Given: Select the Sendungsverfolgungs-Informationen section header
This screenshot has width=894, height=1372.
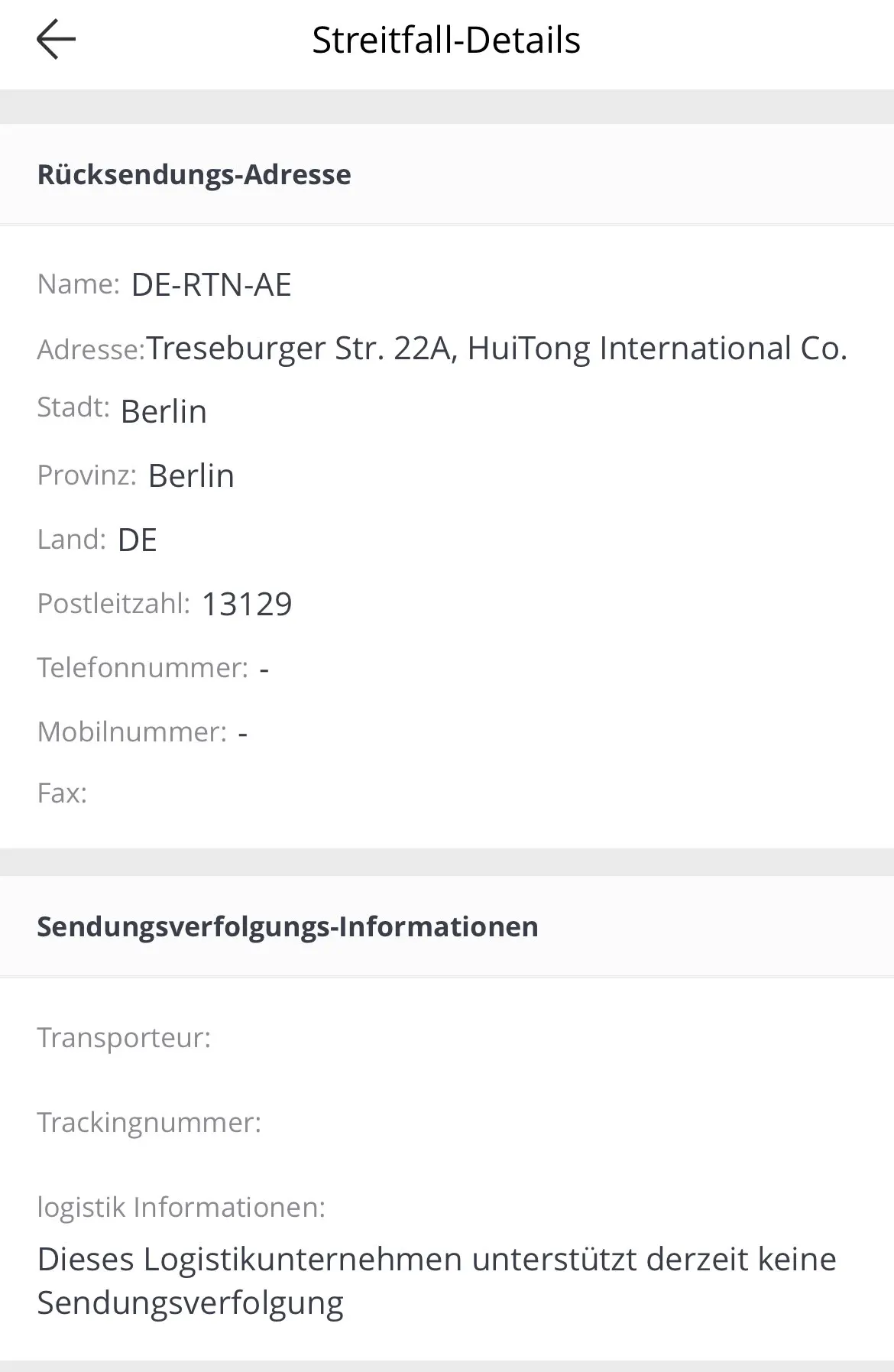Looking at the screenshot, I should click(287, 926).
